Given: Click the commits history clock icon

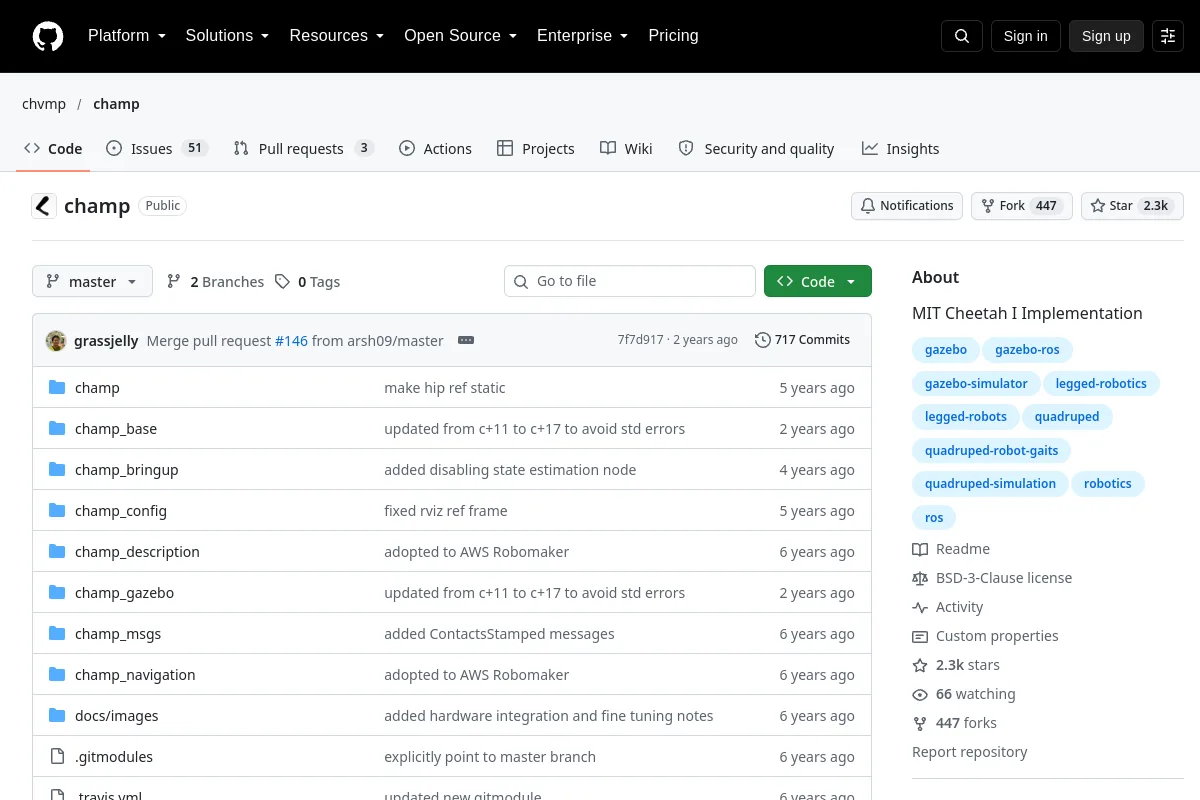Looking at the screenshot, I should [763, 340].
